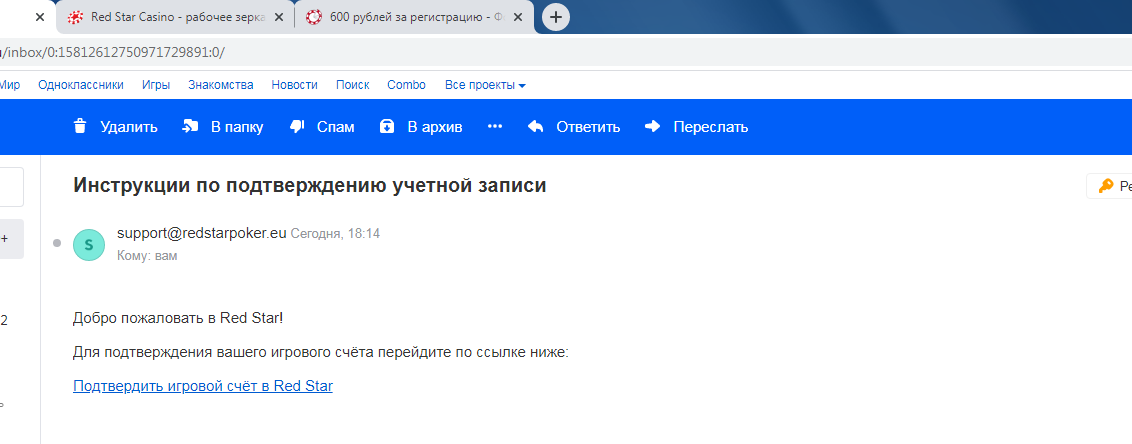This screenshot has height=444, width=1132.
Task: Click the sender avatar with letter S
Action: 89,245
